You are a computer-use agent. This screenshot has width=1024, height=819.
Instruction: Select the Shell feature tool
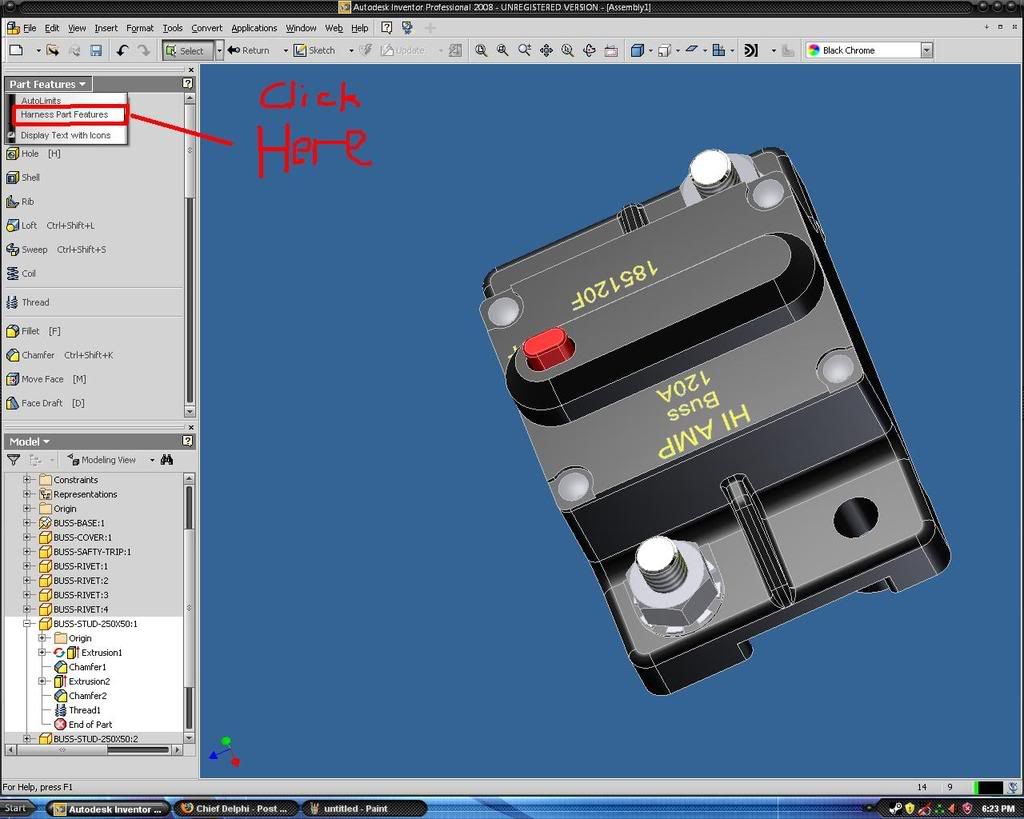click(x=23, y=178)
